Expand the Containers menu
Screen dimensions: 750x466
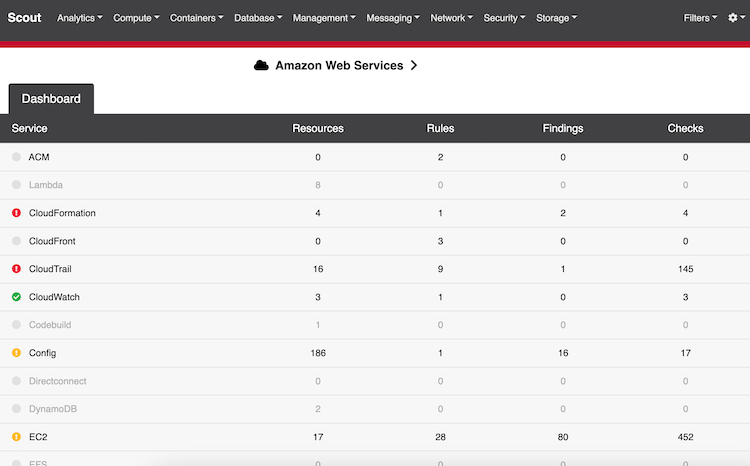pyautogui.click(x=197, y=18)
